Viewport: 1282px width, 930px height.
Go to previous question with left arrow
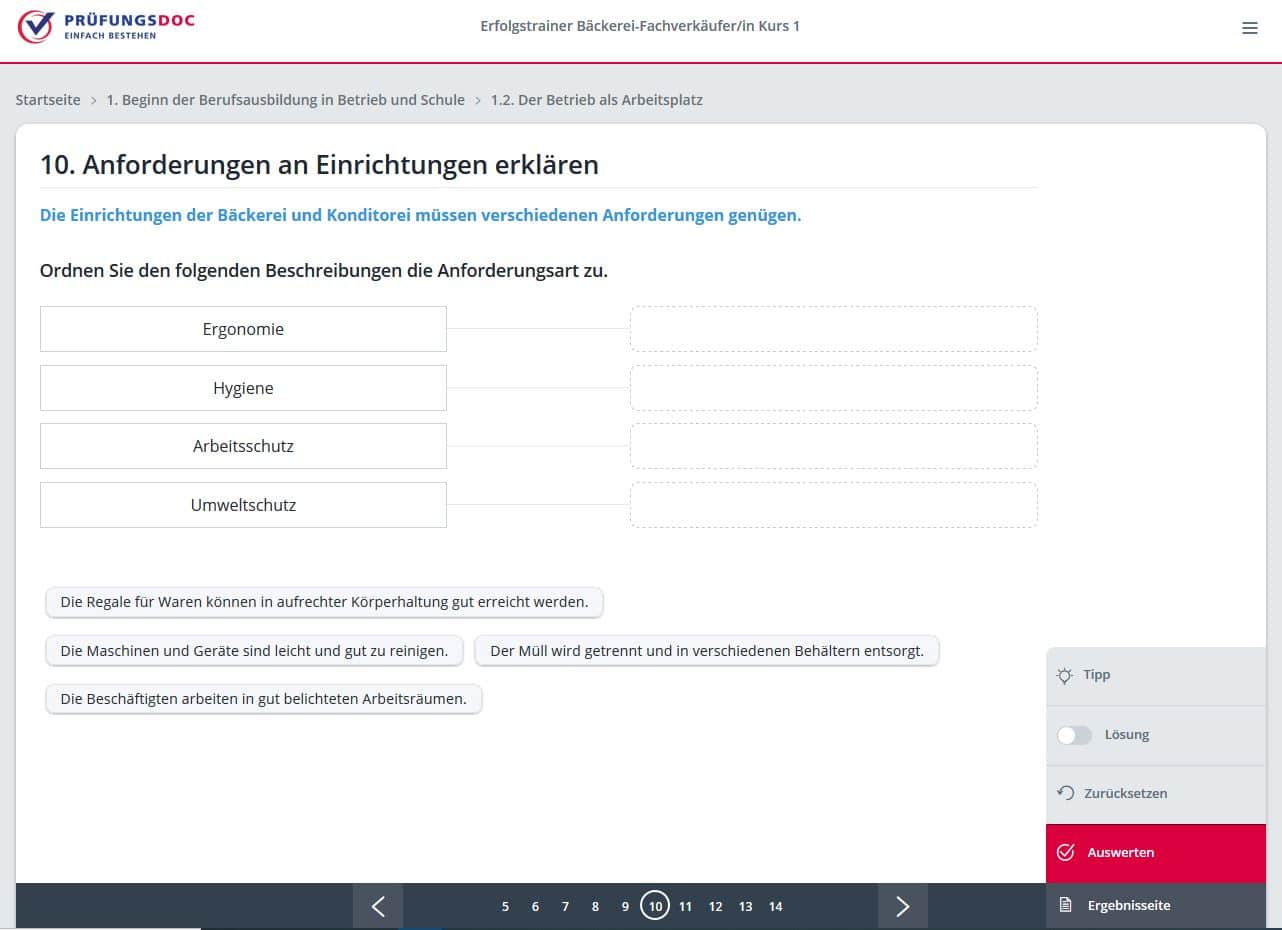[378, 906]
